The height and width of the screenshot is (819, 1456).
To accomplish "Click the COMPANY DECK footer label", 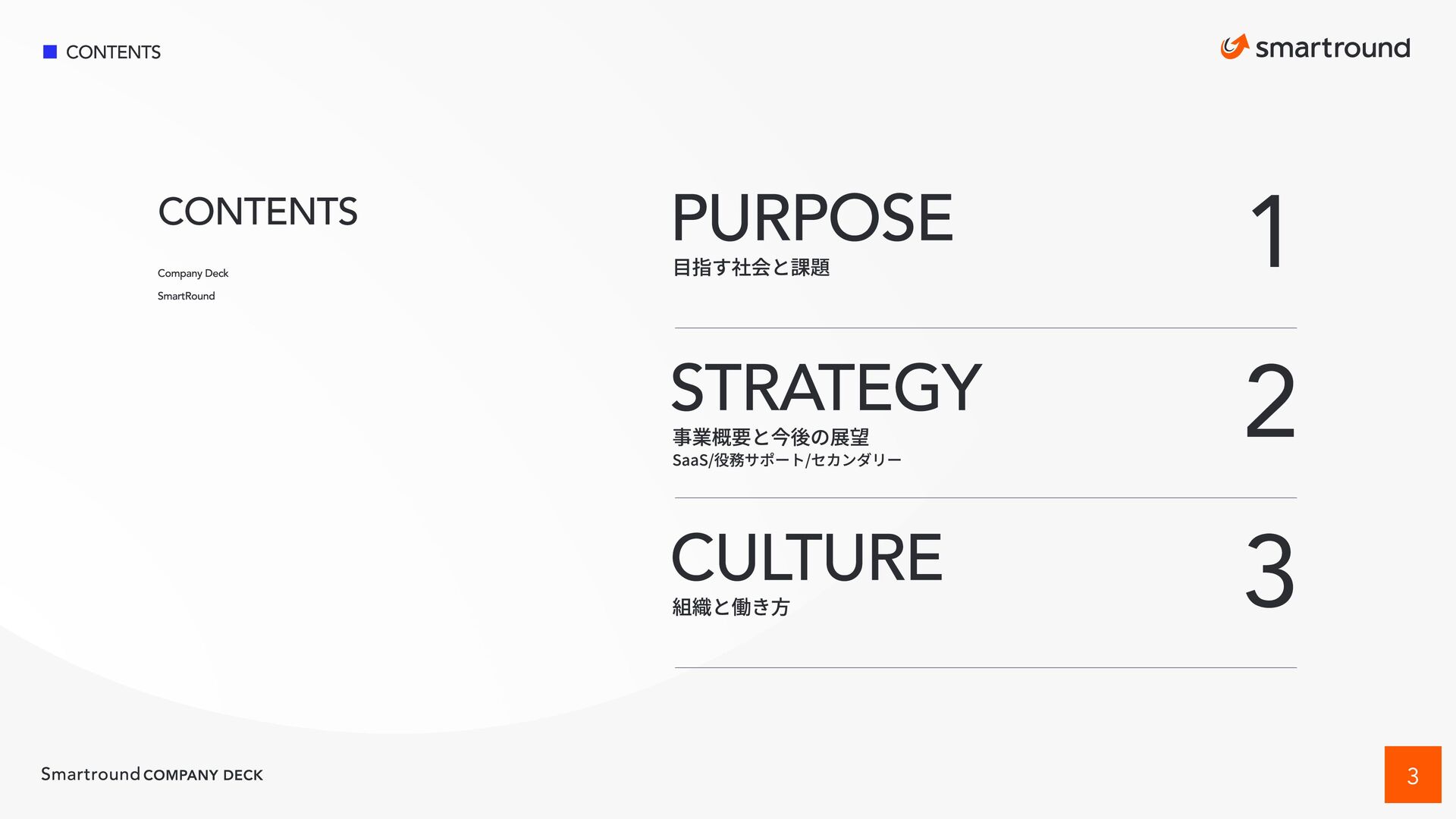I will (203, 775).
